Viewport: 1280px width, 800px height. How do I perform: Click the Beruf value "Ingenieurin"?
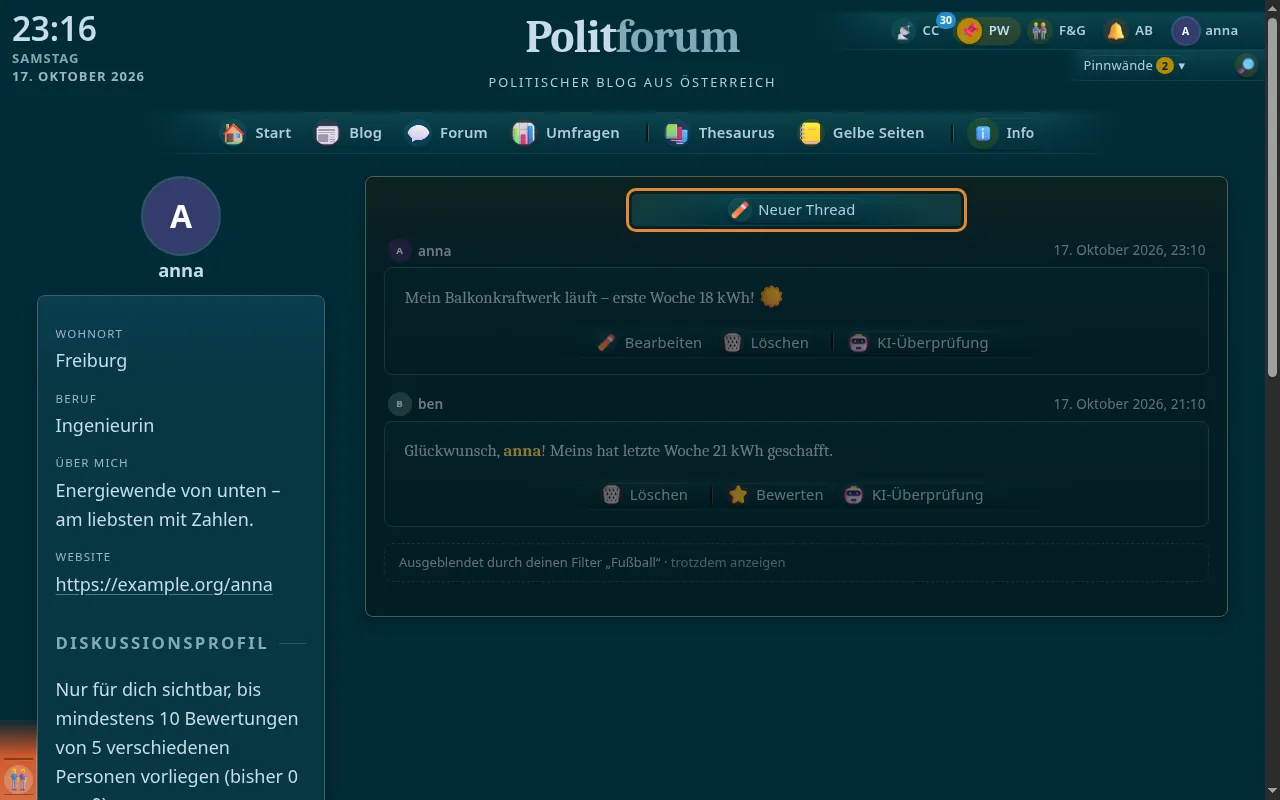(x=105, y=426)
